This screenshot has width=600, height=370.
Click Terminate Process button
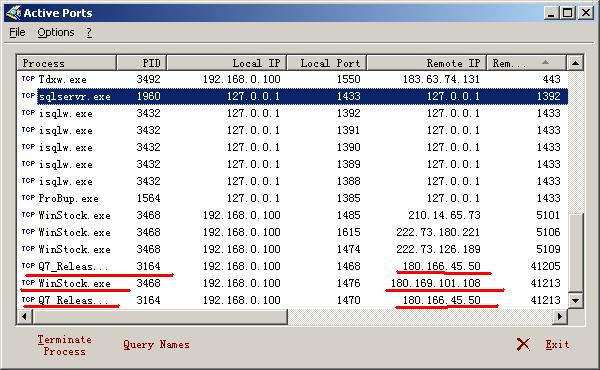pyautogui.click(x=64, y=345)
